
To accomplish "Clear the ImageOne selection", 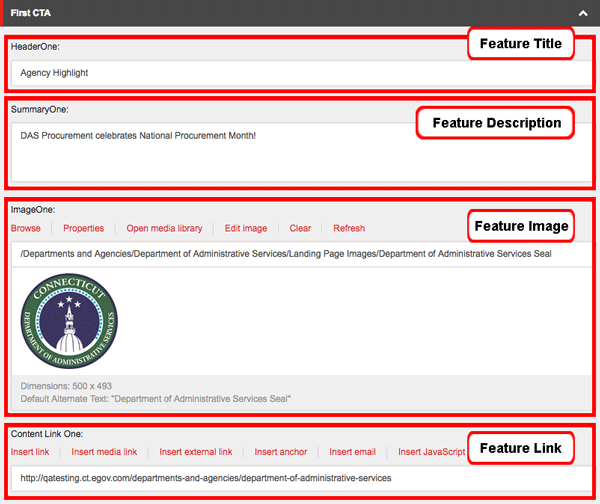I will [x=300, y=228].
